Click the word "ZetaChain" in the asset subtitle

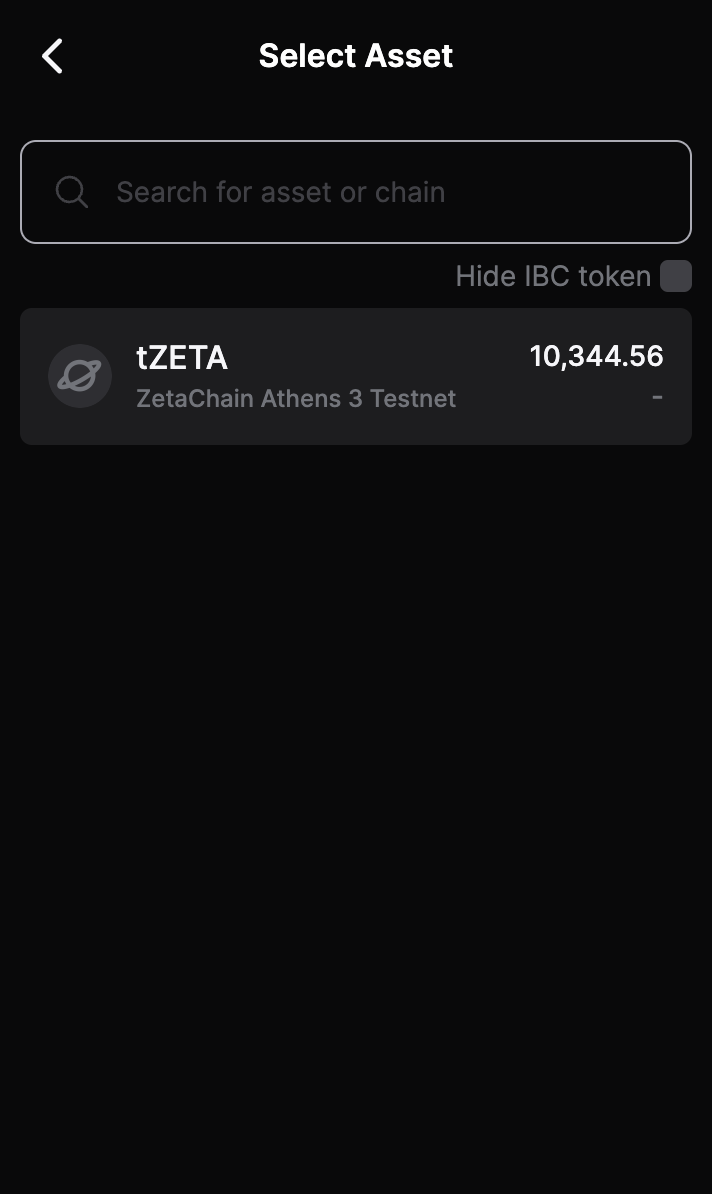[x=194, y=398]
